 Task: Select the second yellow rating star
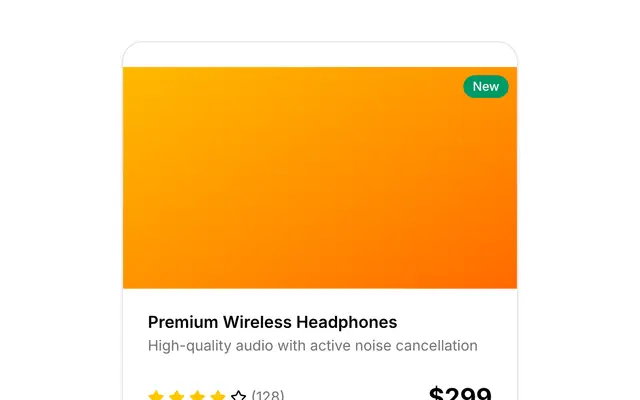click(176, 396)
